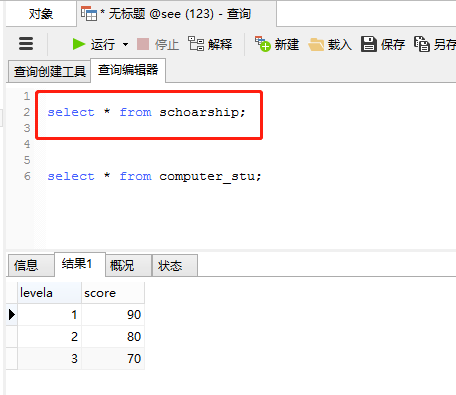Select the cell with score 70
This screenshot has width=456, height=395.
click(113, 359)
